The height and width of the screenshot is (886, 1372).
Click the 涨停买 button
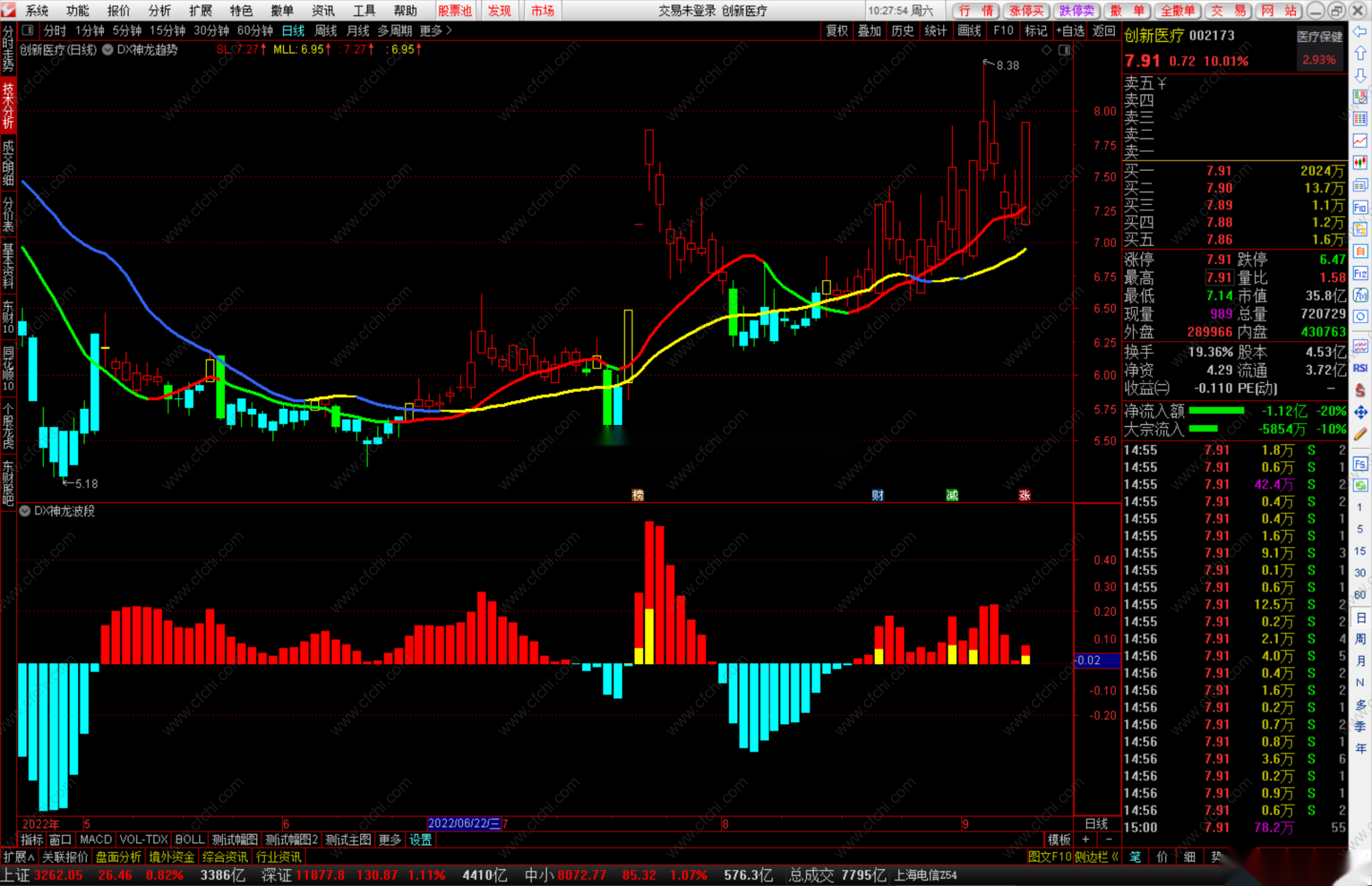click(1026, 10)
